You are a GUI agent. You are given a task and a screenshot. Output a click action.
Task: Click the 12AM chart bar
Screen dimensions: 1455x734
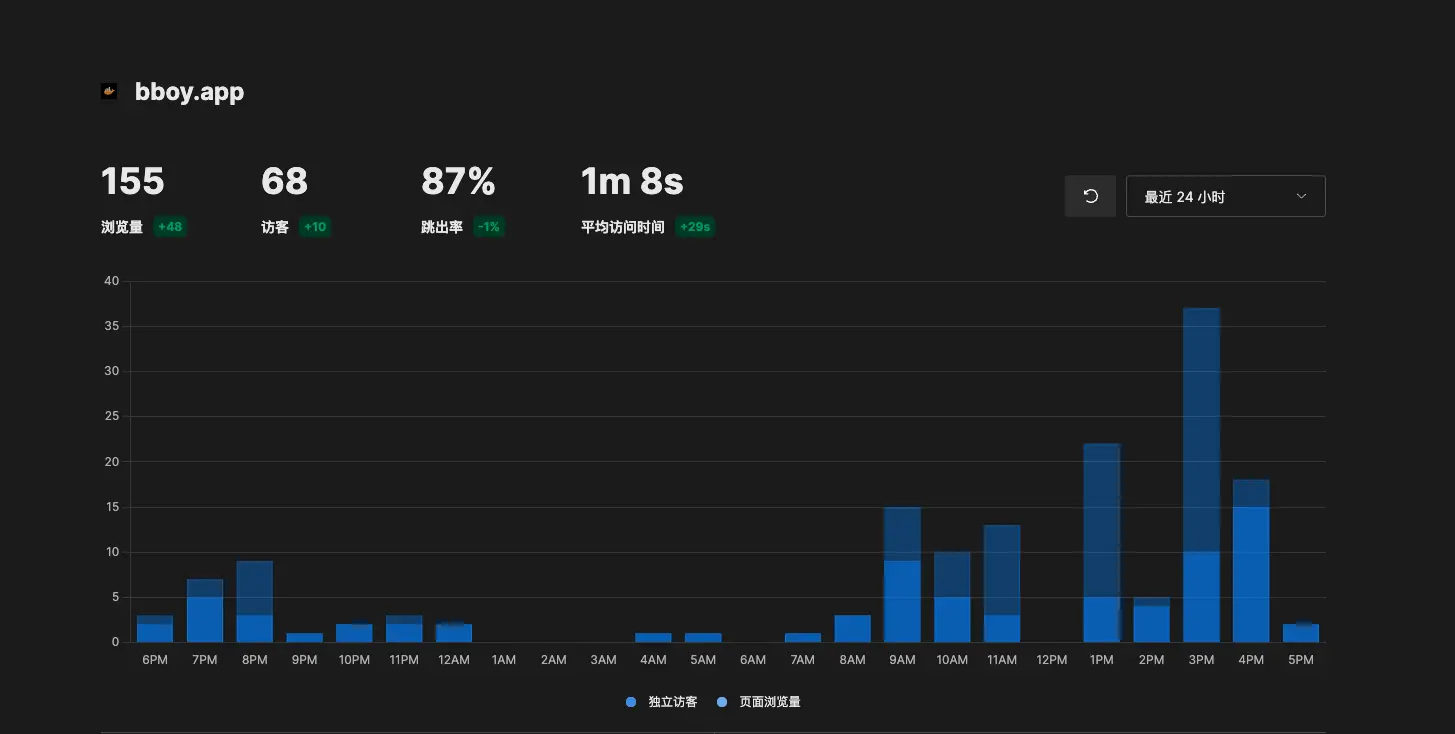click(x=454, y=633)
